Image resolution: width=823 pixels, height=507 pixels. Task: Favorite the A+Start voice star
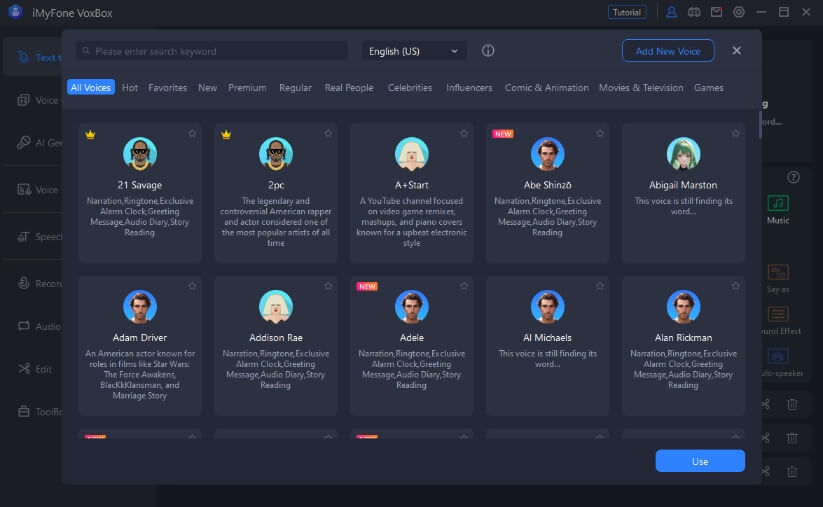coord(464,133)
